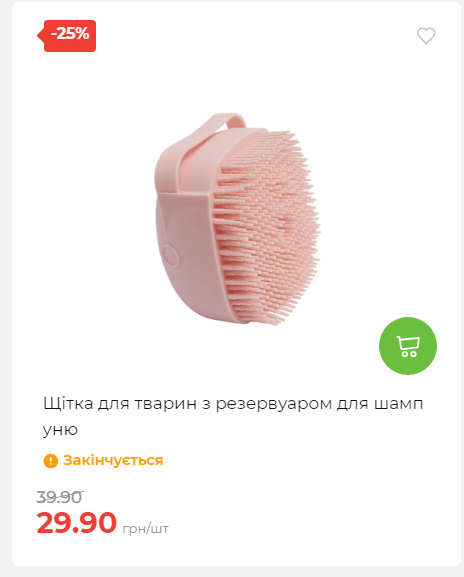
Task: Click the pointed left tip of discount badge
Action: pyautogui.click(x=40, y=36)
